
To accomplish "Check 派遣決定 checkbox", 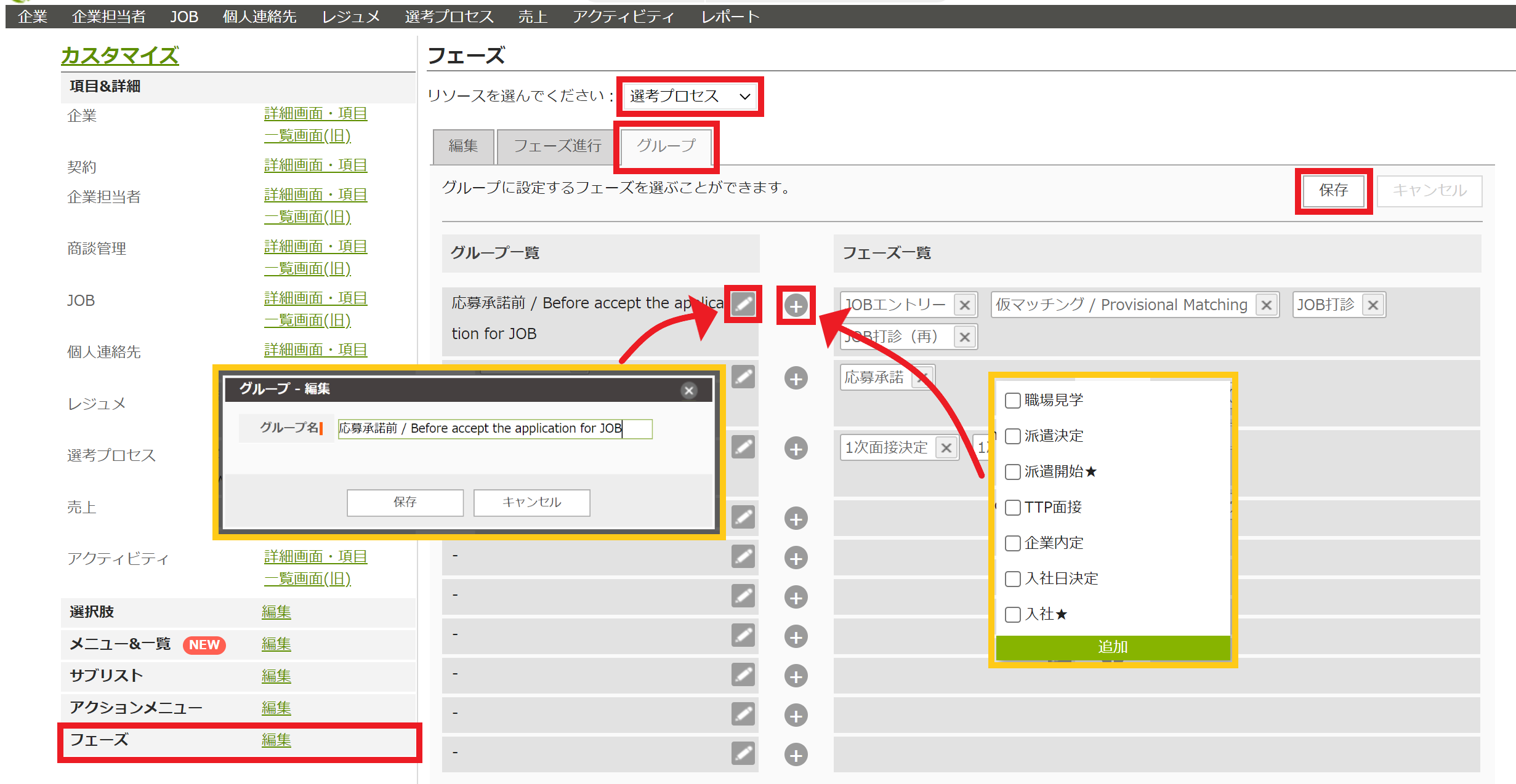I will click(1012, 436).
